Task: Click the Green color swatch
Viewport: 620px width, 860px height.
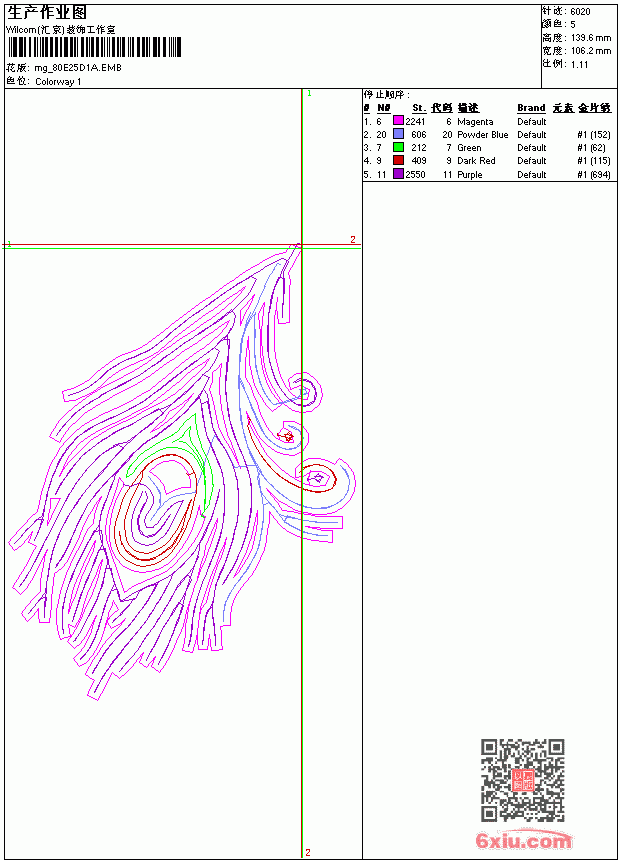Action: pyautogui.click(x=398, y=147)
